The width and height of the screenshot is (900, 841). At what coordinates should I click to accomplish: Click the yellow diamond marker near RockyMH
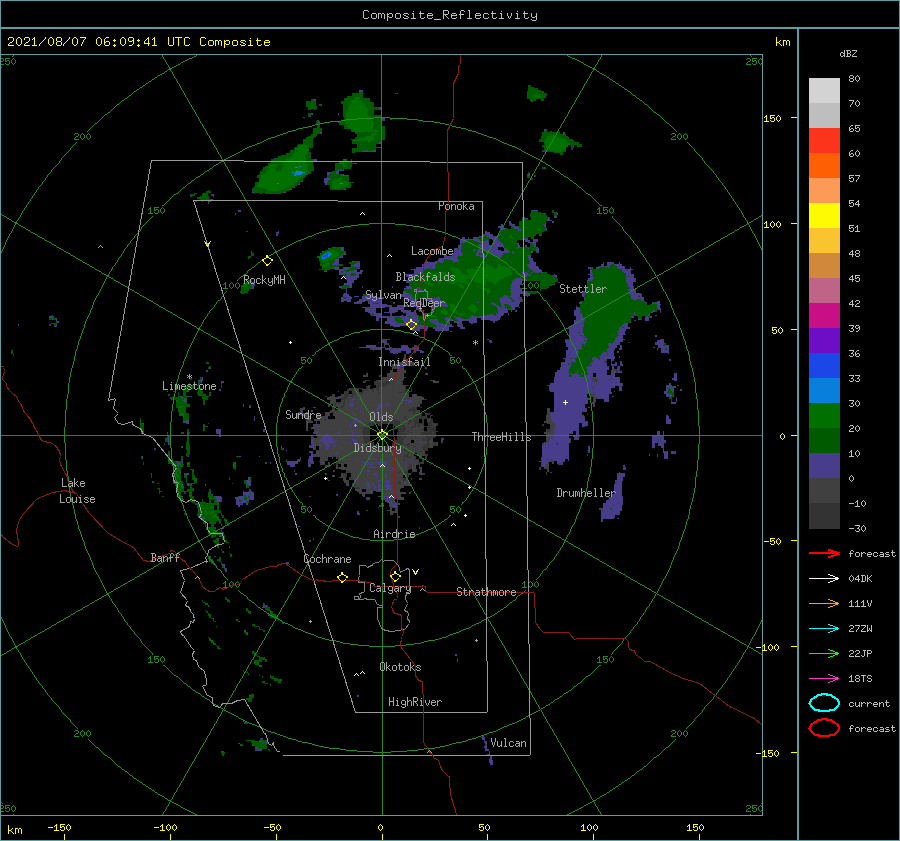267,261
